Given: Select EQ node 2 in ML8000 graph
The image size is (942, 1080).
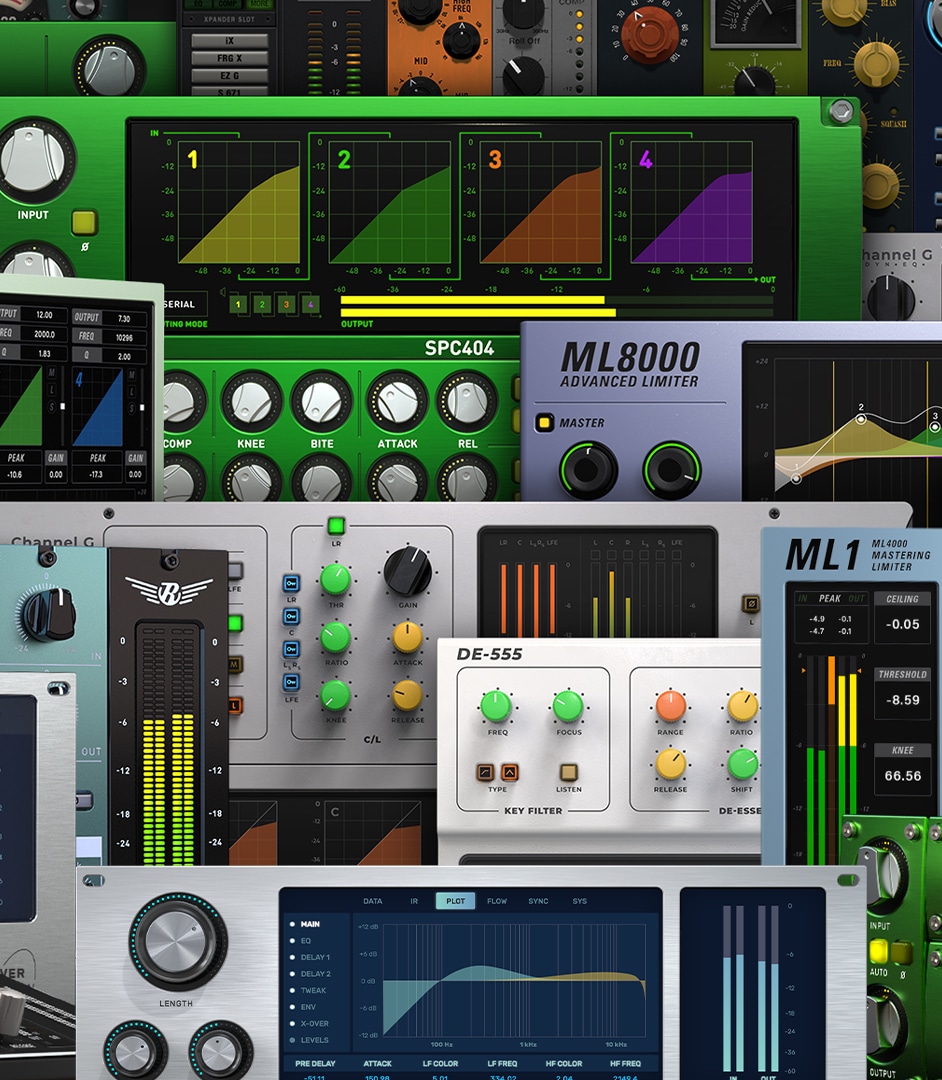Looking at the screenshot, I should coord(861,418).
